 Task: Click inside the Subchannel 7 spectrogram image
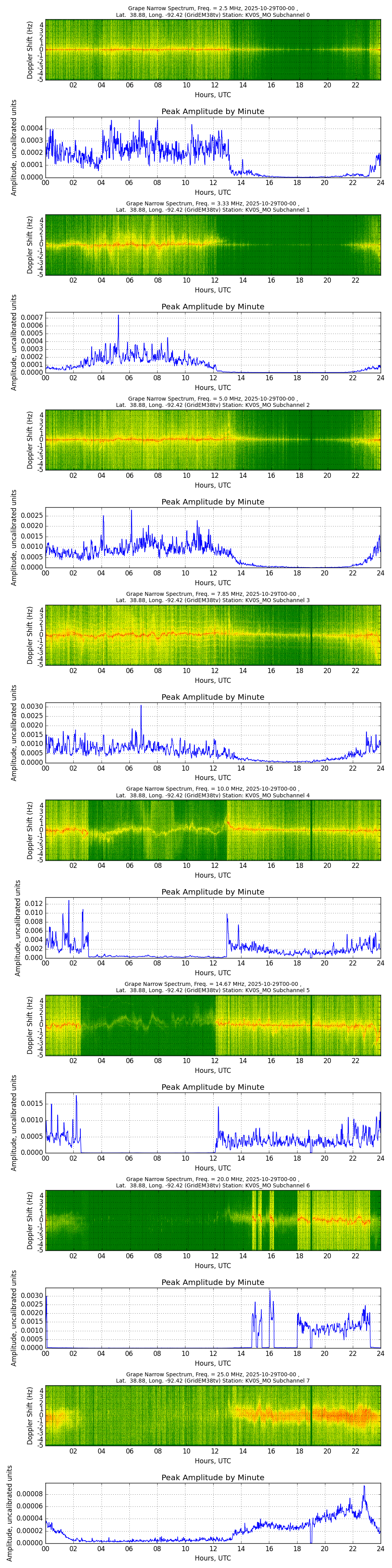(x=213, y=1416)
